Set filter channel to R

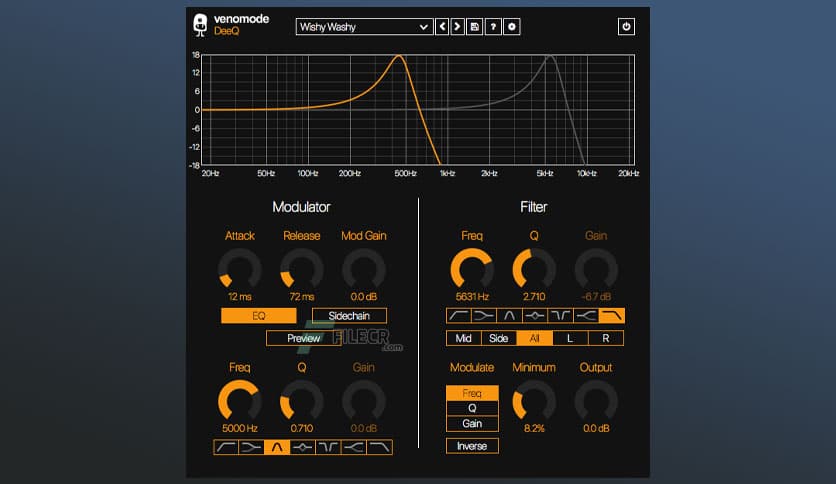point(606,338)
